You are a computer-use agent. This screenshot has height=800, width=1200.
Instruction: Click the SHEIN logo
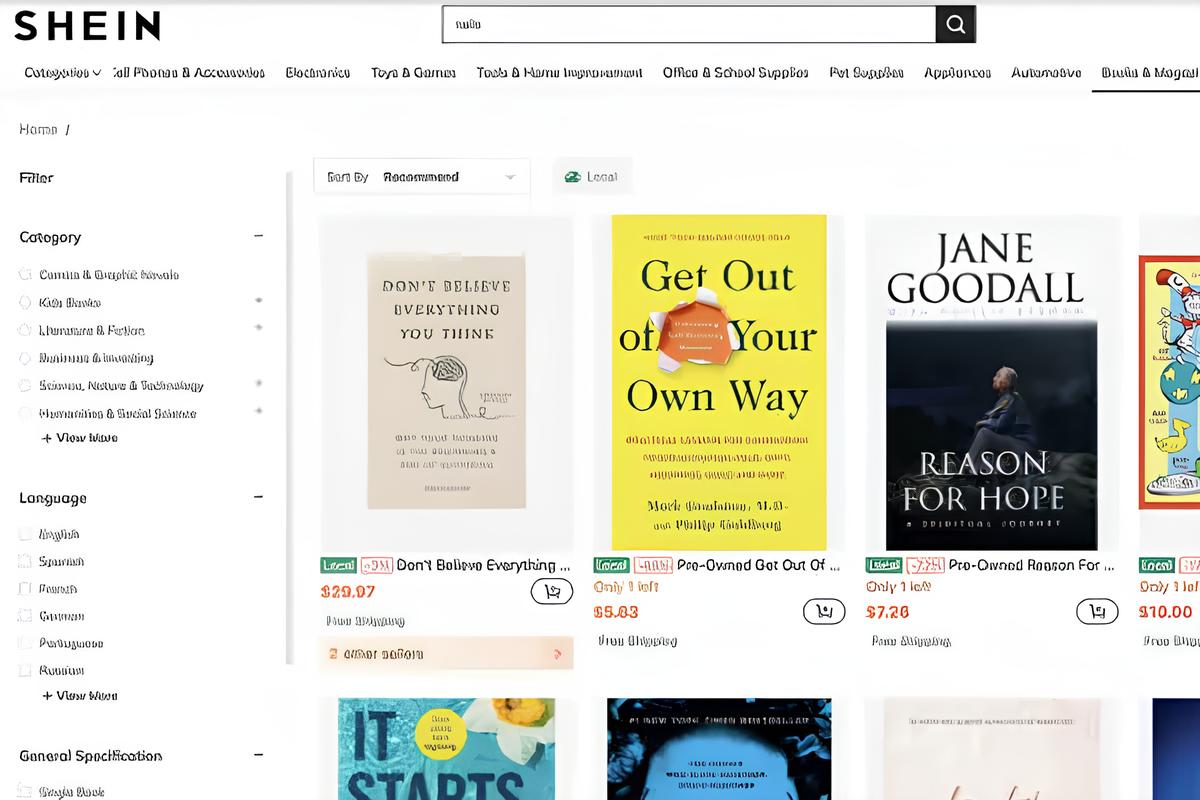point(87,26)
